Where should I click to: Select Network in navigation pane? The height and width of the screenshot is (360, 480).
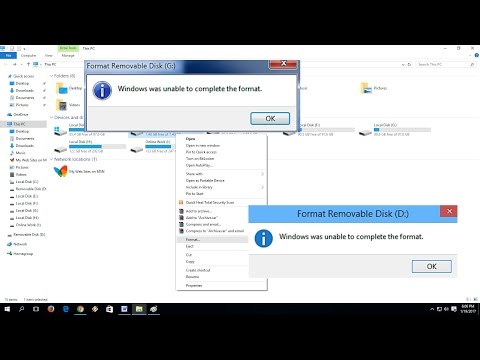[x=20, y=244]
